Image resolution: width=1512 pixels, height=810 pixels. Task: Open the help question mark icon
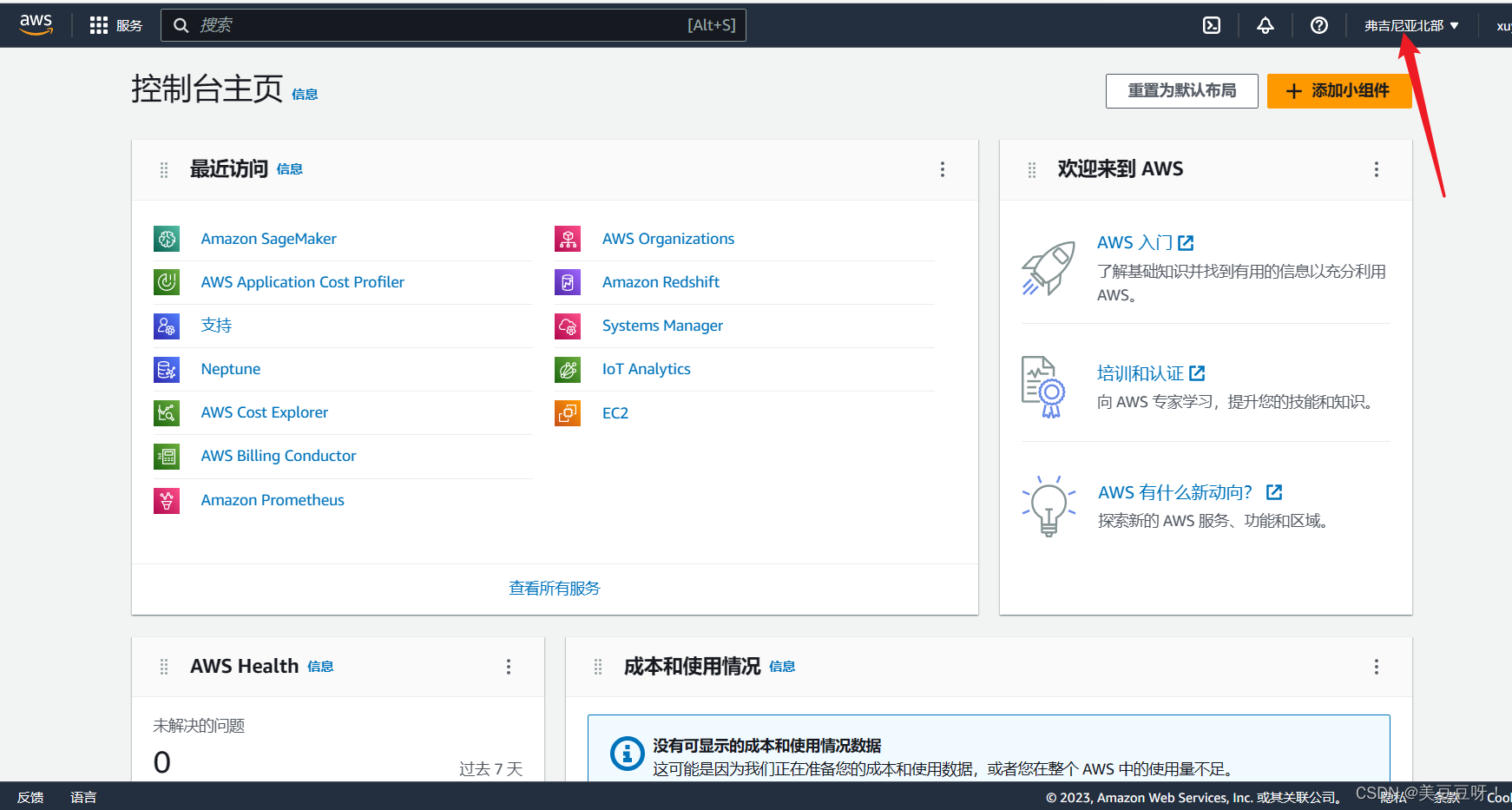[x=1319, y=25]
